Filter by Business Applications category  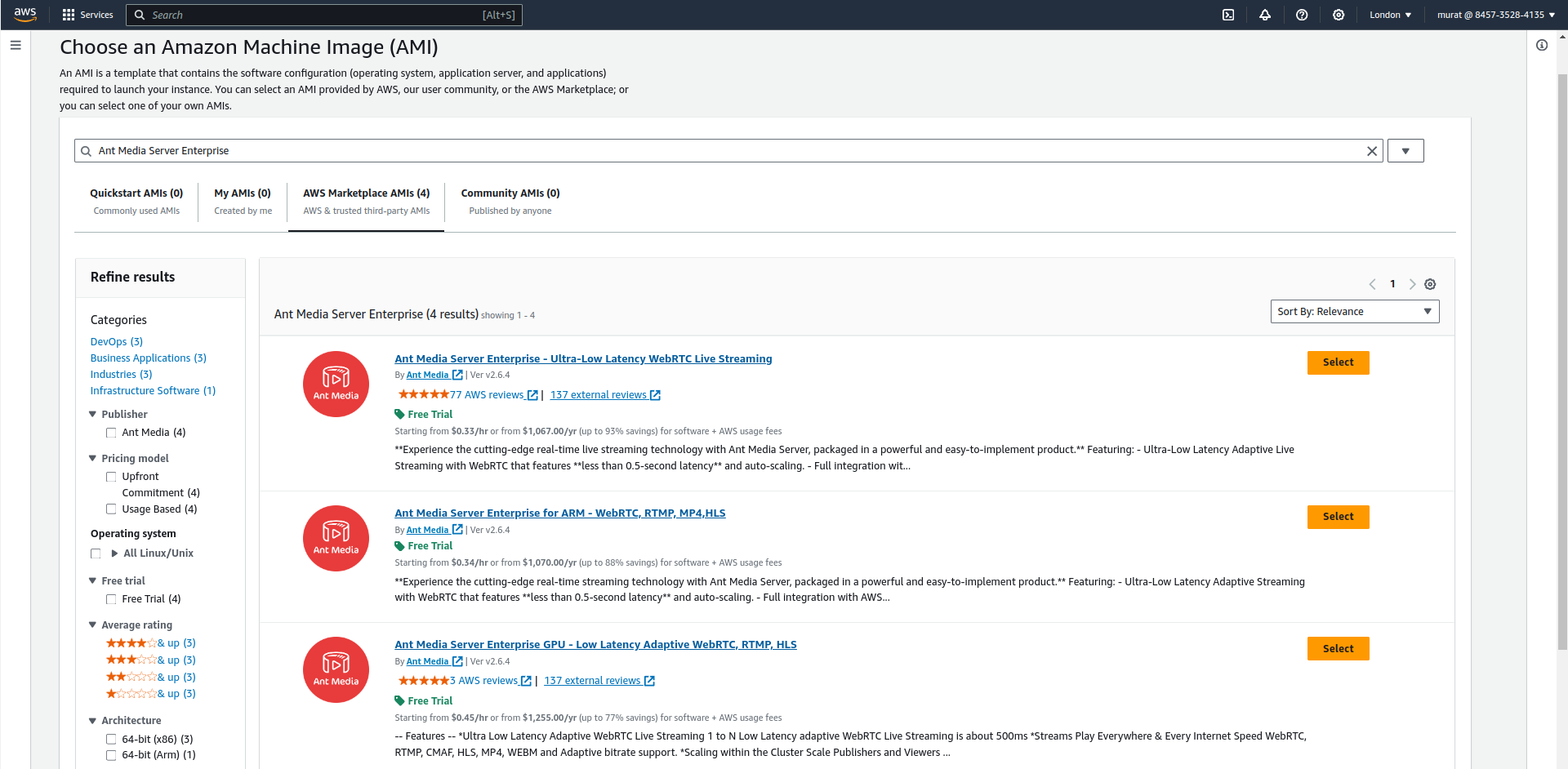149,358
